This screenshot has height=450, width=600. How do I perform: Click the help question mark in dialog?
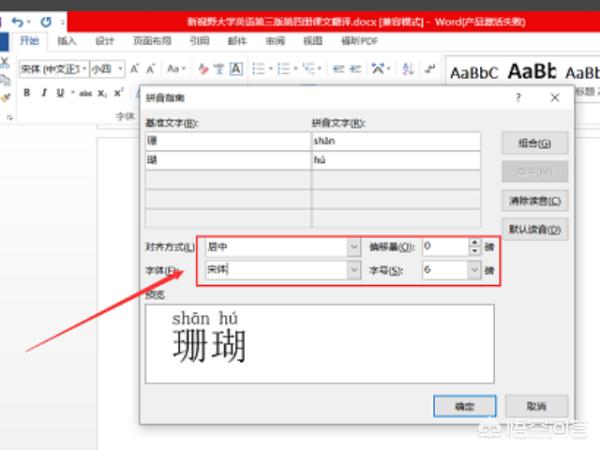(x=518, y=98)
